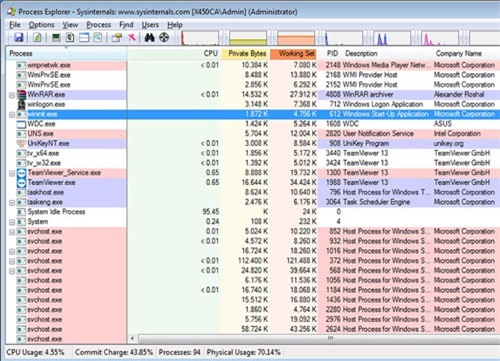This screenshot has height=361, width=500.
Task: Open the Help menu
Action: [x=175, y=25]
